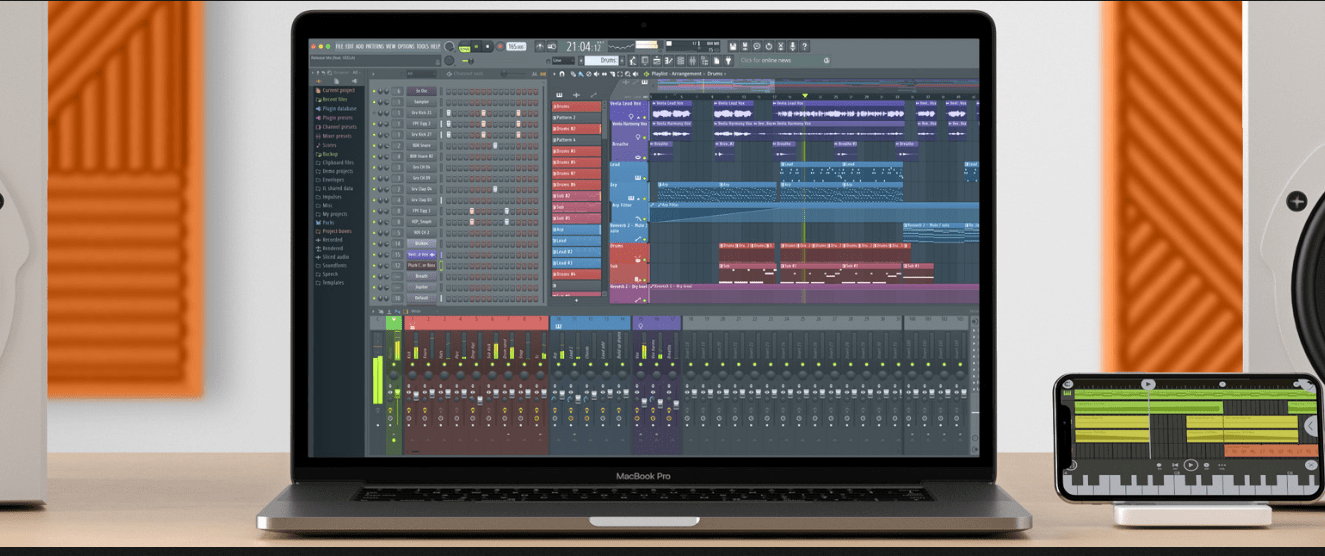Click the piano keys icon above pattern picker
Screen dimensions: 1325x556
tap(559, 95)
